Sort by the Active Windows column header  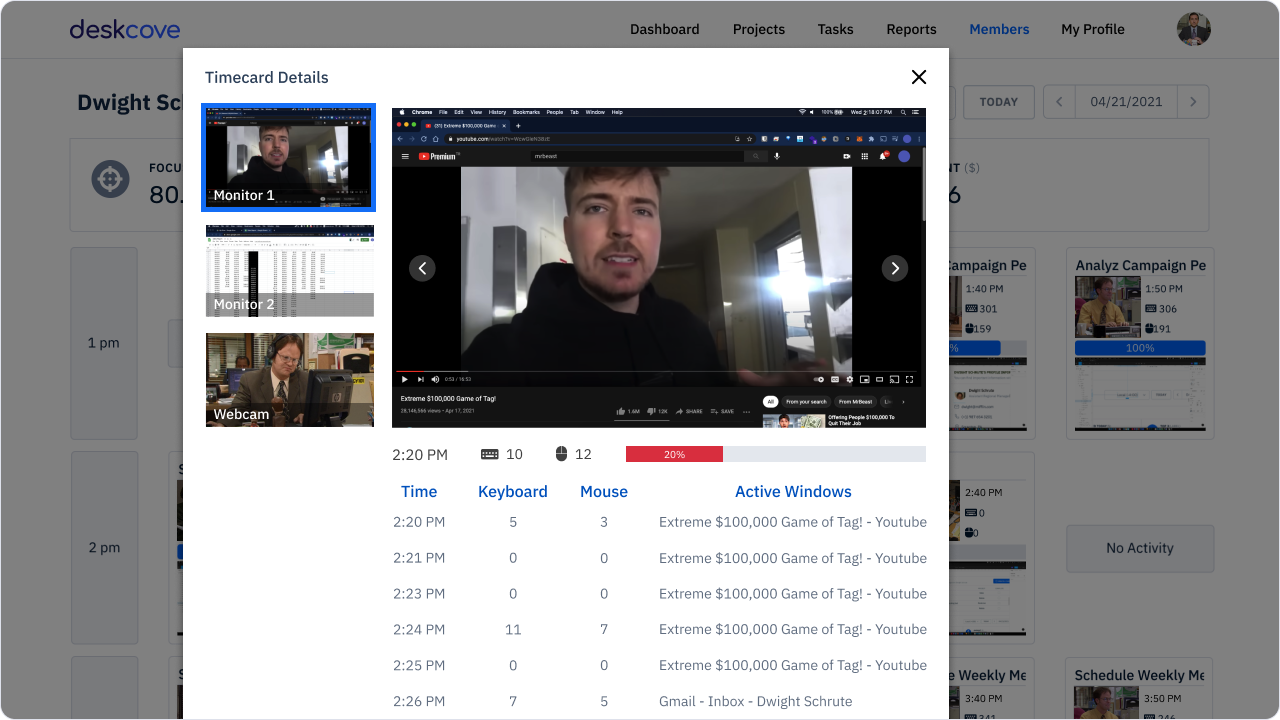point(793,491)
